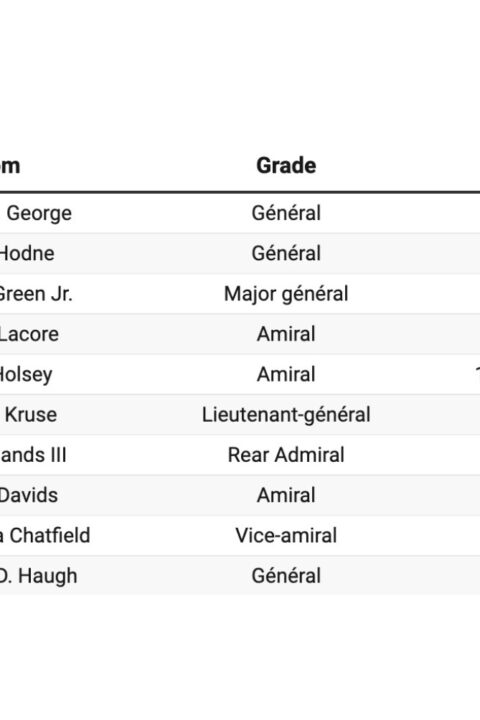The height and width of the screenshot is (720, 480).
Task: Select the Chatfield name cell
Action: (x=45, y=536)
